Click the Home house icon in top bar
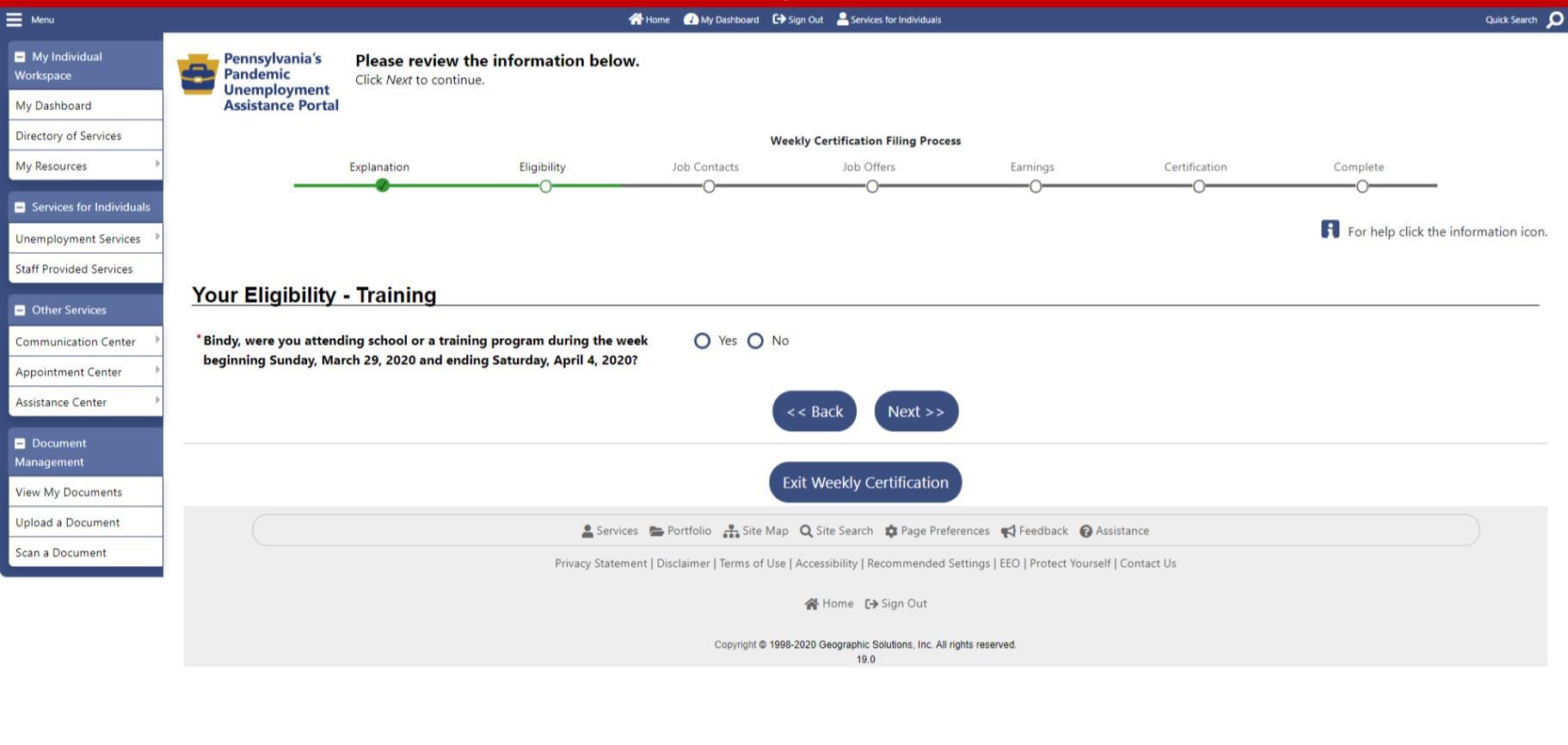Viewport: 1568px width, 745px height. pos(636,20)
